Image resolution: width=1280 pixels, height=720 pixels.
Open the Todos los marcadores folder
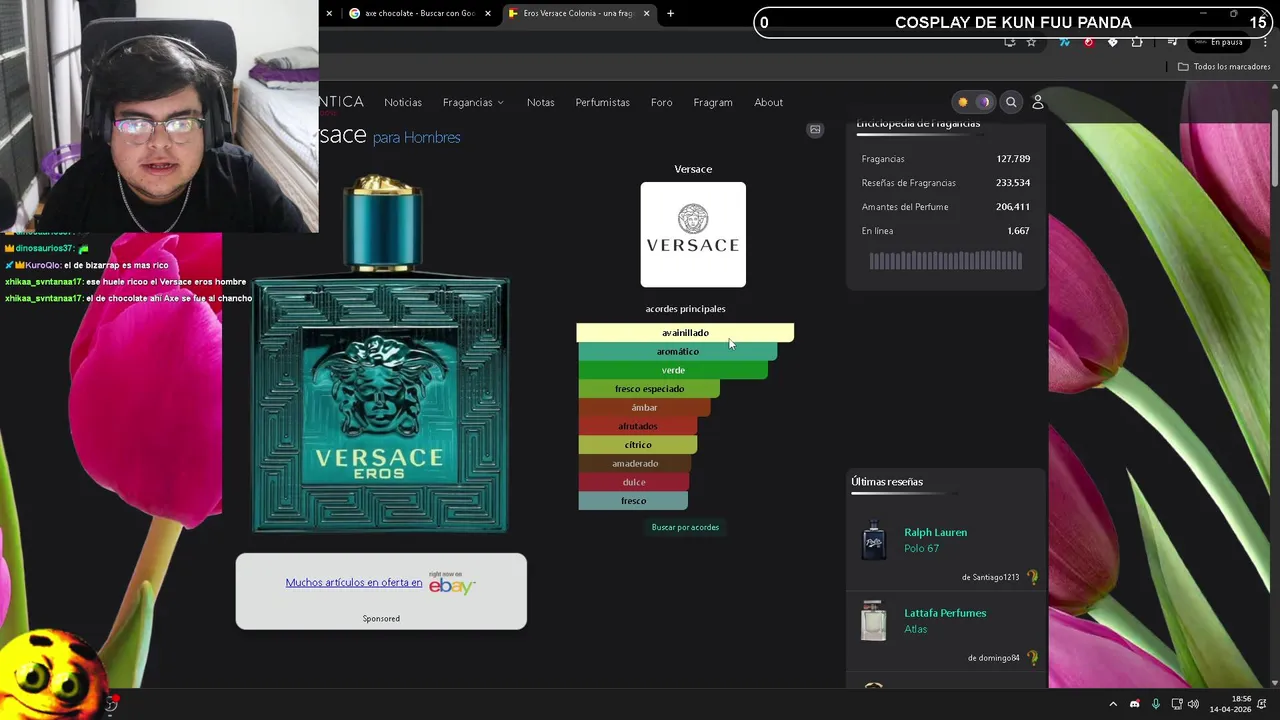[1224, 67]
